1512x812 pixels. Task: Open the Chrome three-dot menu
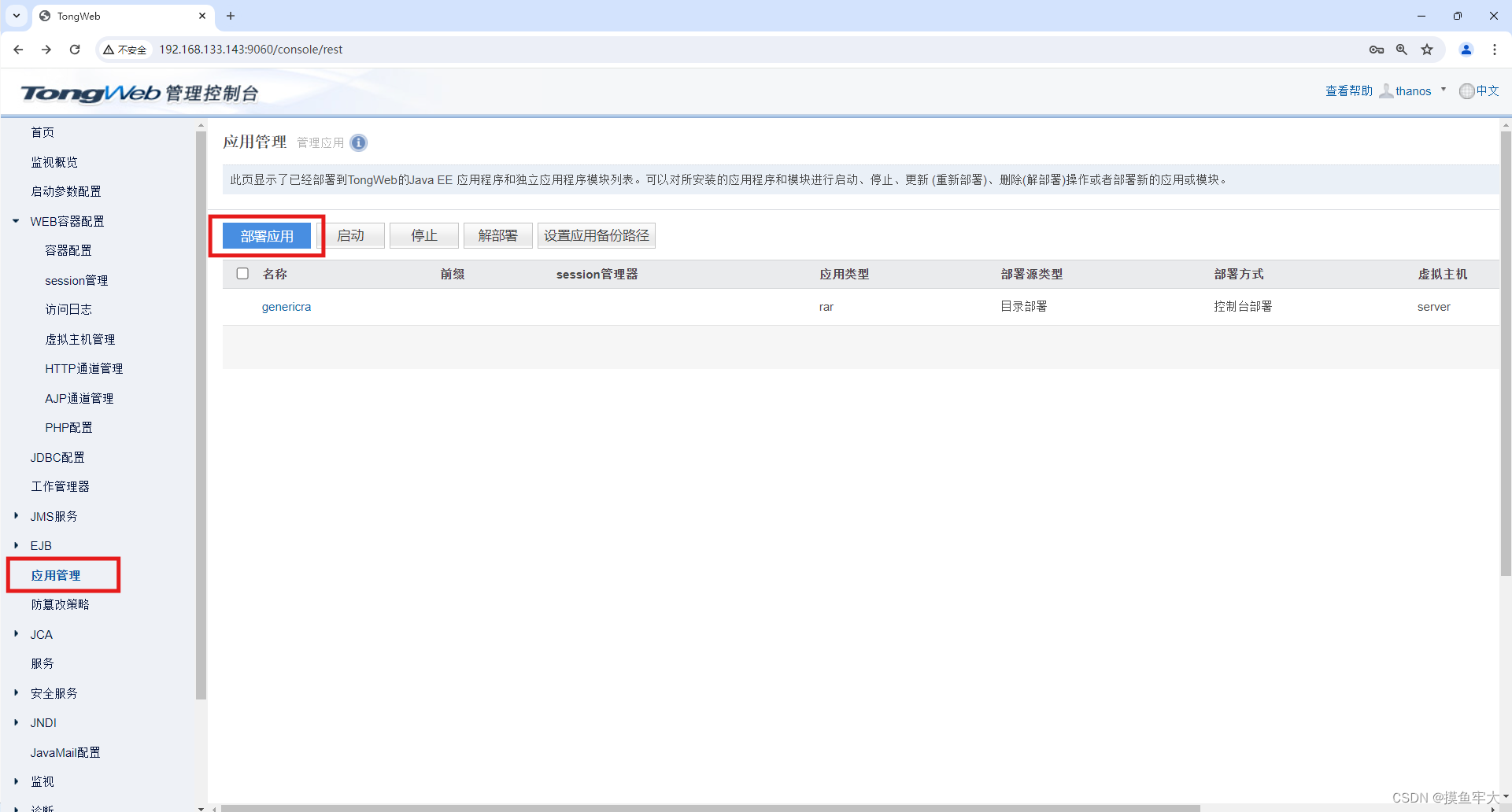point(1495,50)
